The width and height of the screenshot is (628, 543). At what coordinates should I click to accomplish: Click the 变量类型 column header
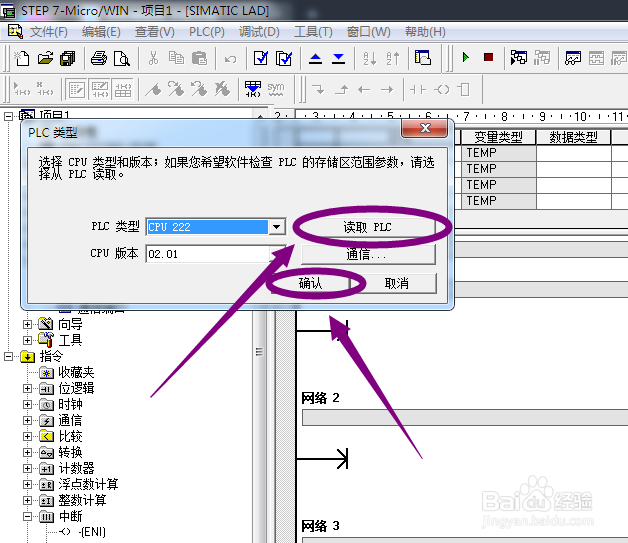498,137
